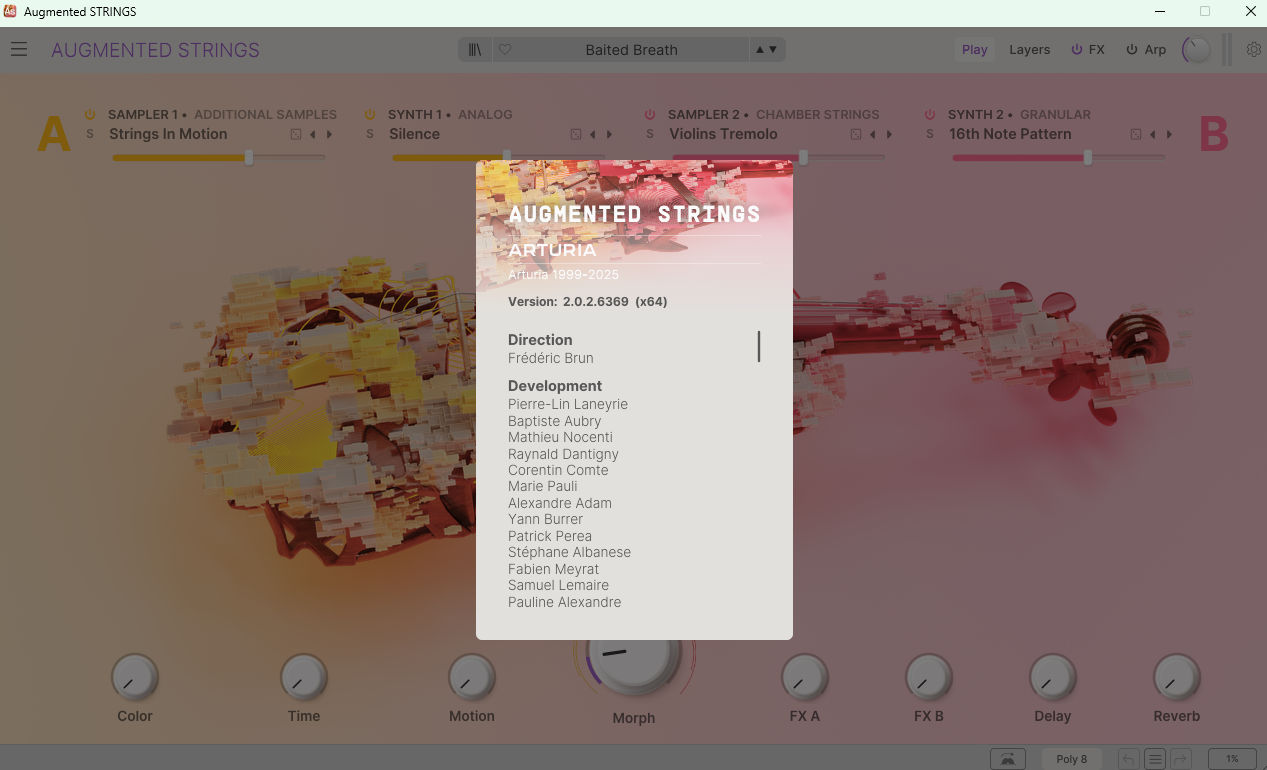
Task: Previous preset for Synth 1 Silence
Action: (592, 134)
